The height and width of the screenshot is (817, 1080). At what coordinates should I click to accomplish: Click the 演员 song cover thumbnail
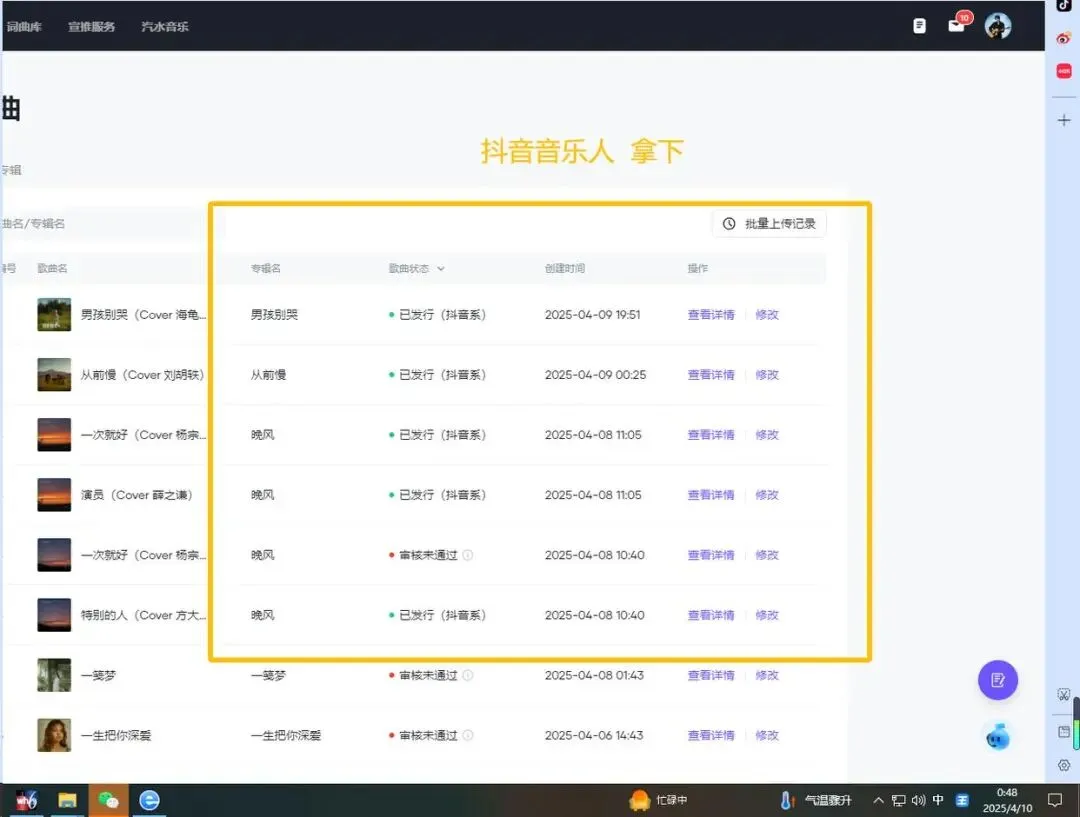click(54, 495)
